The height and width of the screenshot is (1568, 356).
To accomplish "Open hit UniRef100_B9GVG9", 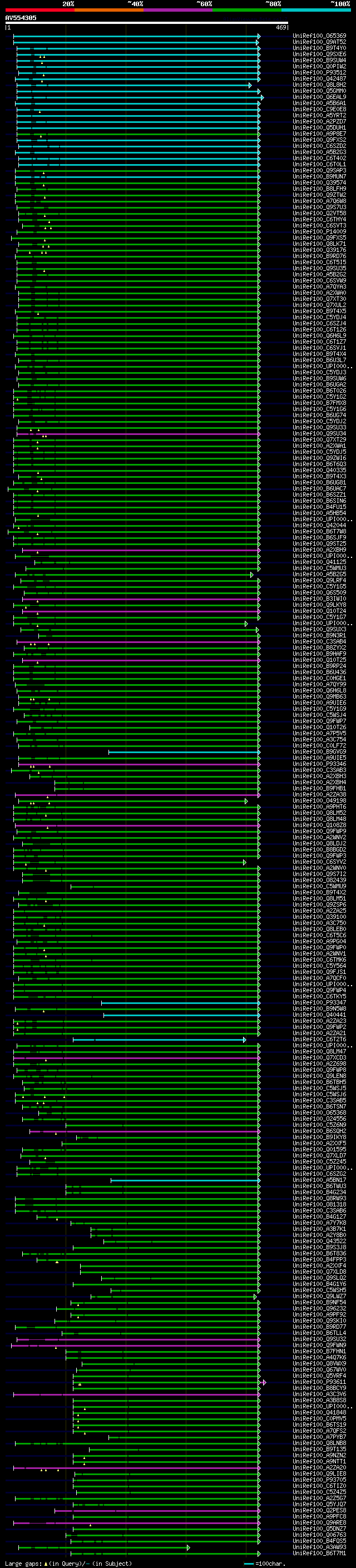I will [x=319, y=752].
